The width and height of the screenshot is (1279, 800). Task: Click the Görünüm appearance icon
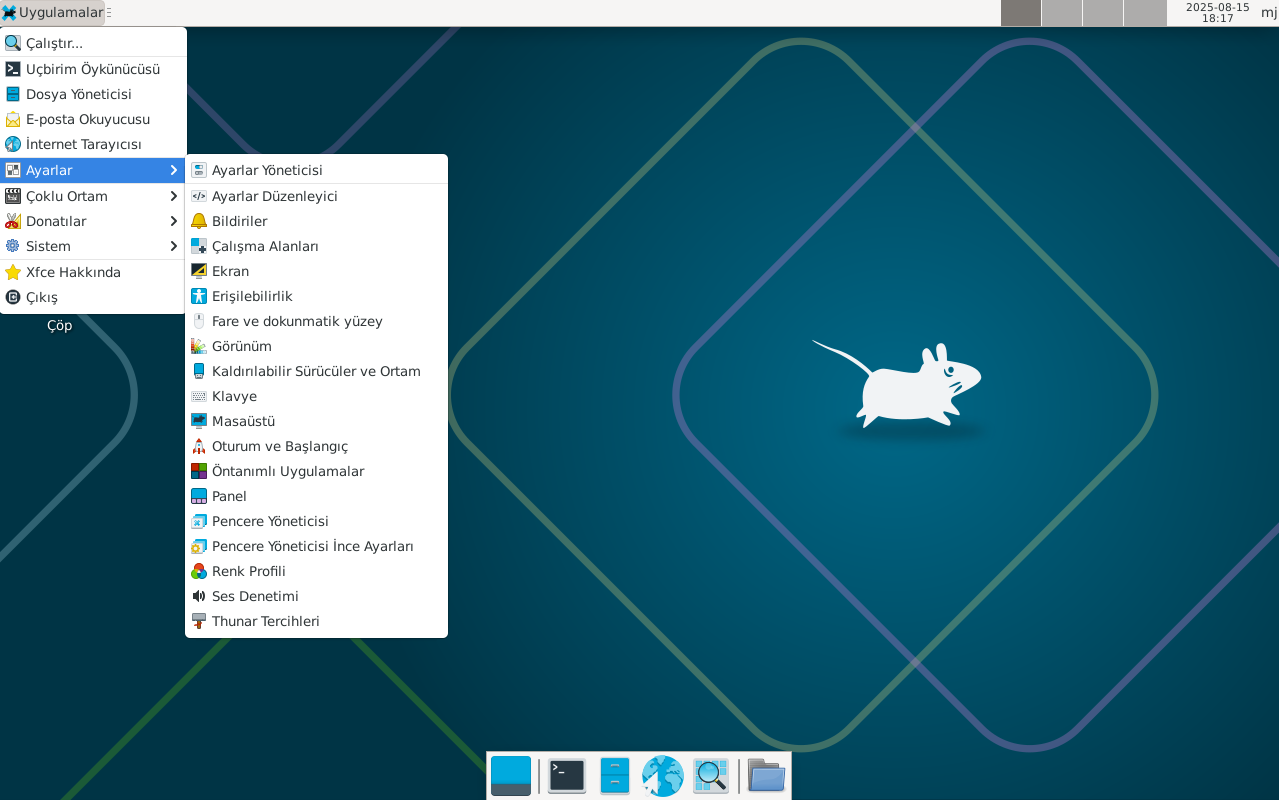(199, 346)
